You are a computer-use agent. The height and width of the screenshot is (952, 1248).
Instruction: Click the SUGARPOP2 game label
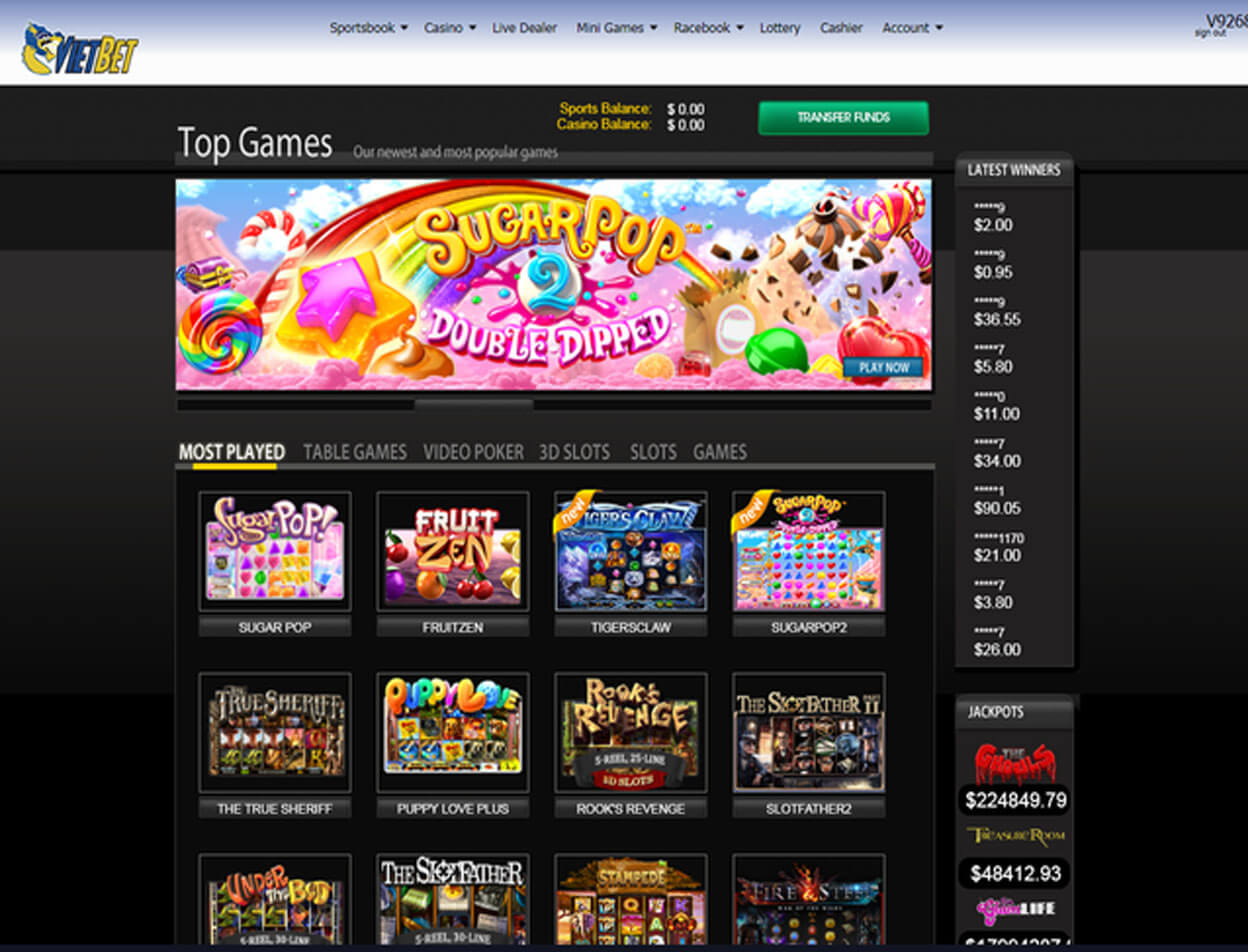(809, 627)
